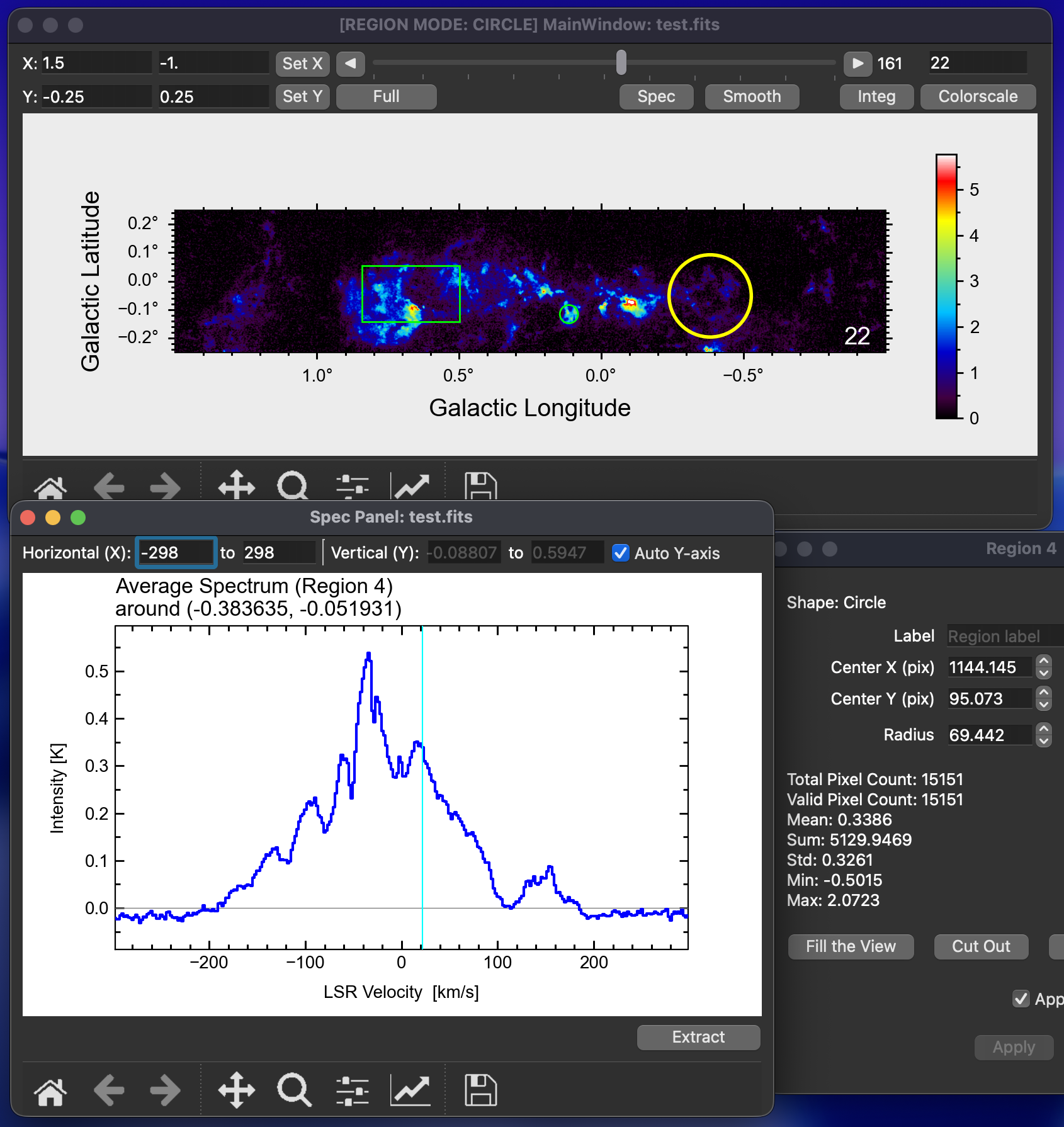This screenshot has height=1127, width=1064.
Task: Select Zoom magnifier in MainWindow toolbar
Action: pyautogui.click(x=293, y=485)
